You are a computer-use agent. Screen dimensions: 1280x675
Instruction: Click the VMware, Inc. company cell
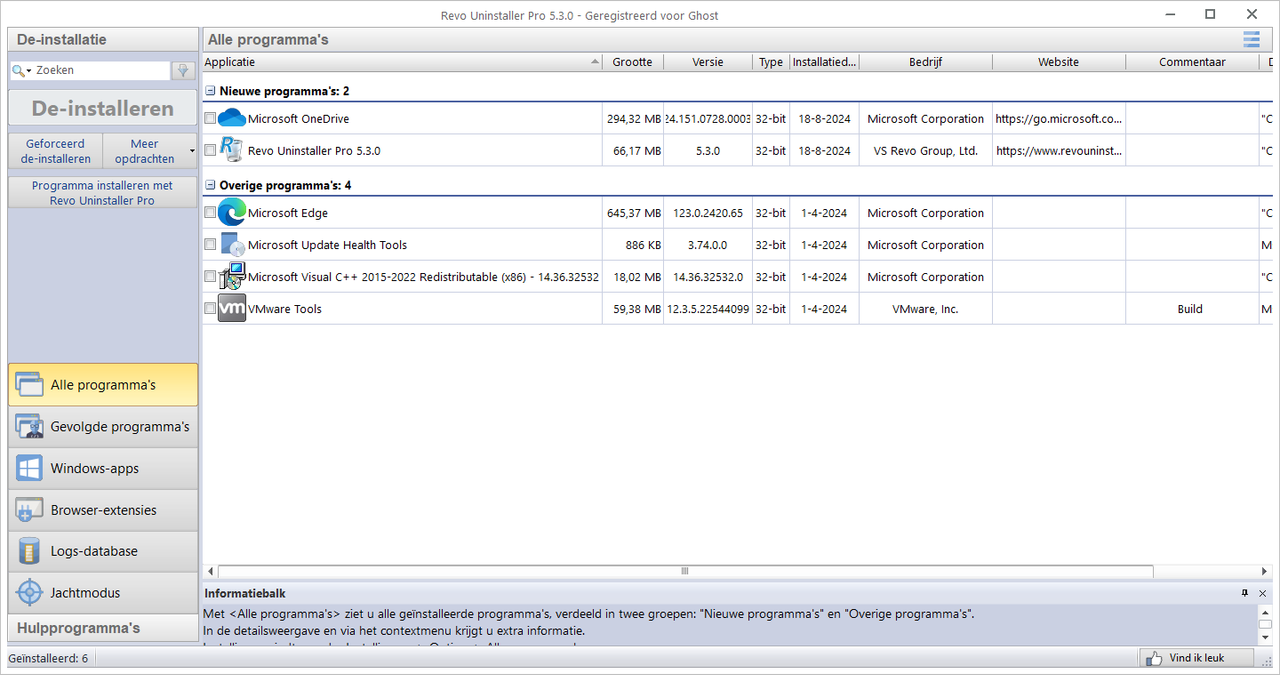point(926,309)
